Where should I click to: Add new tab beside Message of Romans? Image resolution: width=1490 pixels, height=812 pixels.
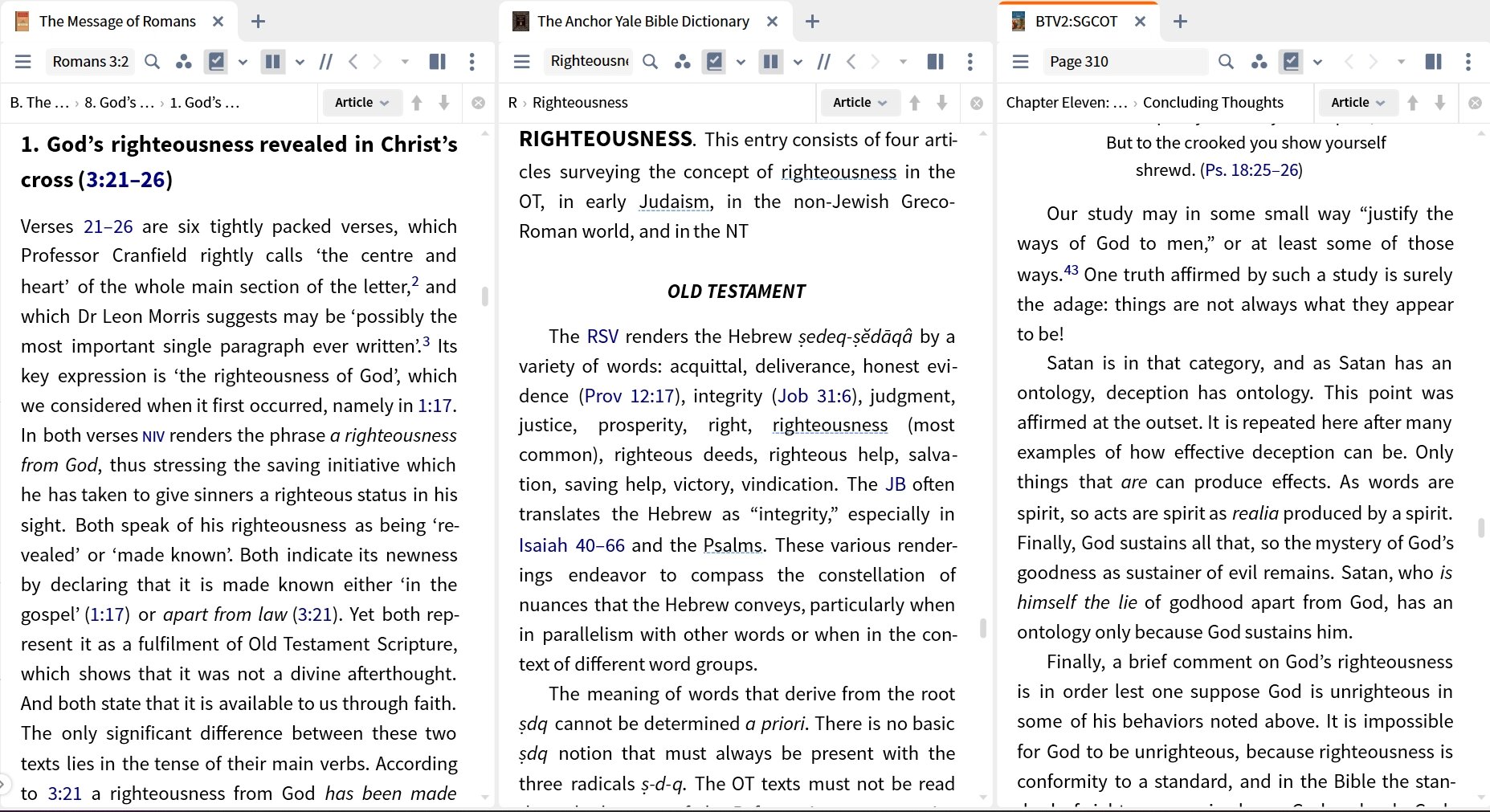(x=258, y=22)
